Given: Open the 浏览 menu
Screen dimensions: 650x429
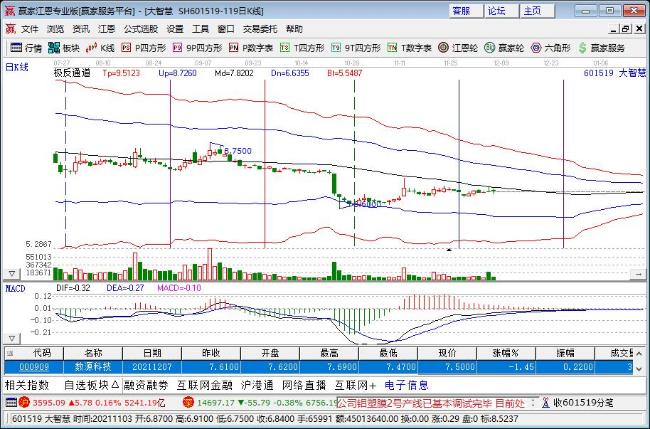Looking at the screenshot, I should coord(55,29).
